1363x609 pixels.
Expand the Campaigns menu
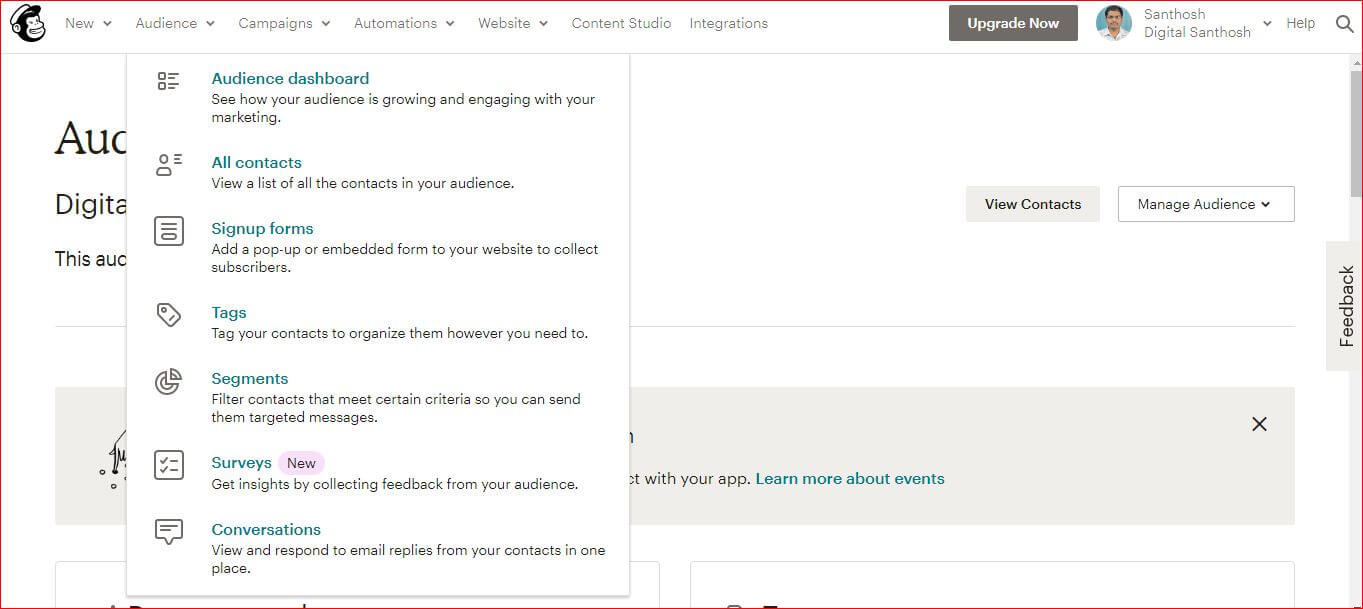tap(284, 23)
